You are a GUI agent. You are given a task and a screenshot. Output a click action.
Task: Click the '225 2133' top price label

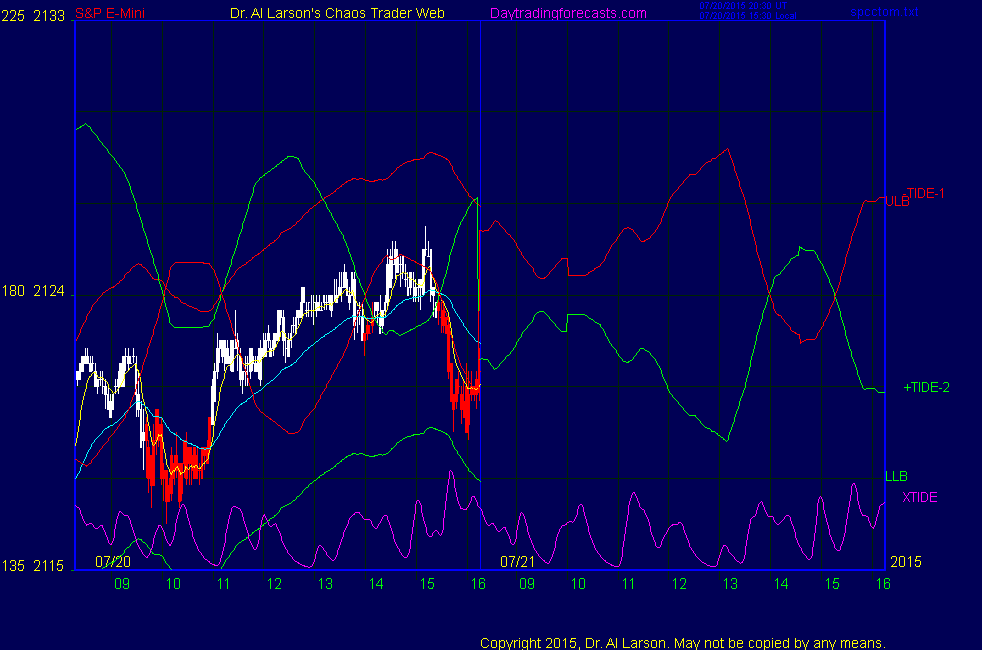[x=33, y=16]
